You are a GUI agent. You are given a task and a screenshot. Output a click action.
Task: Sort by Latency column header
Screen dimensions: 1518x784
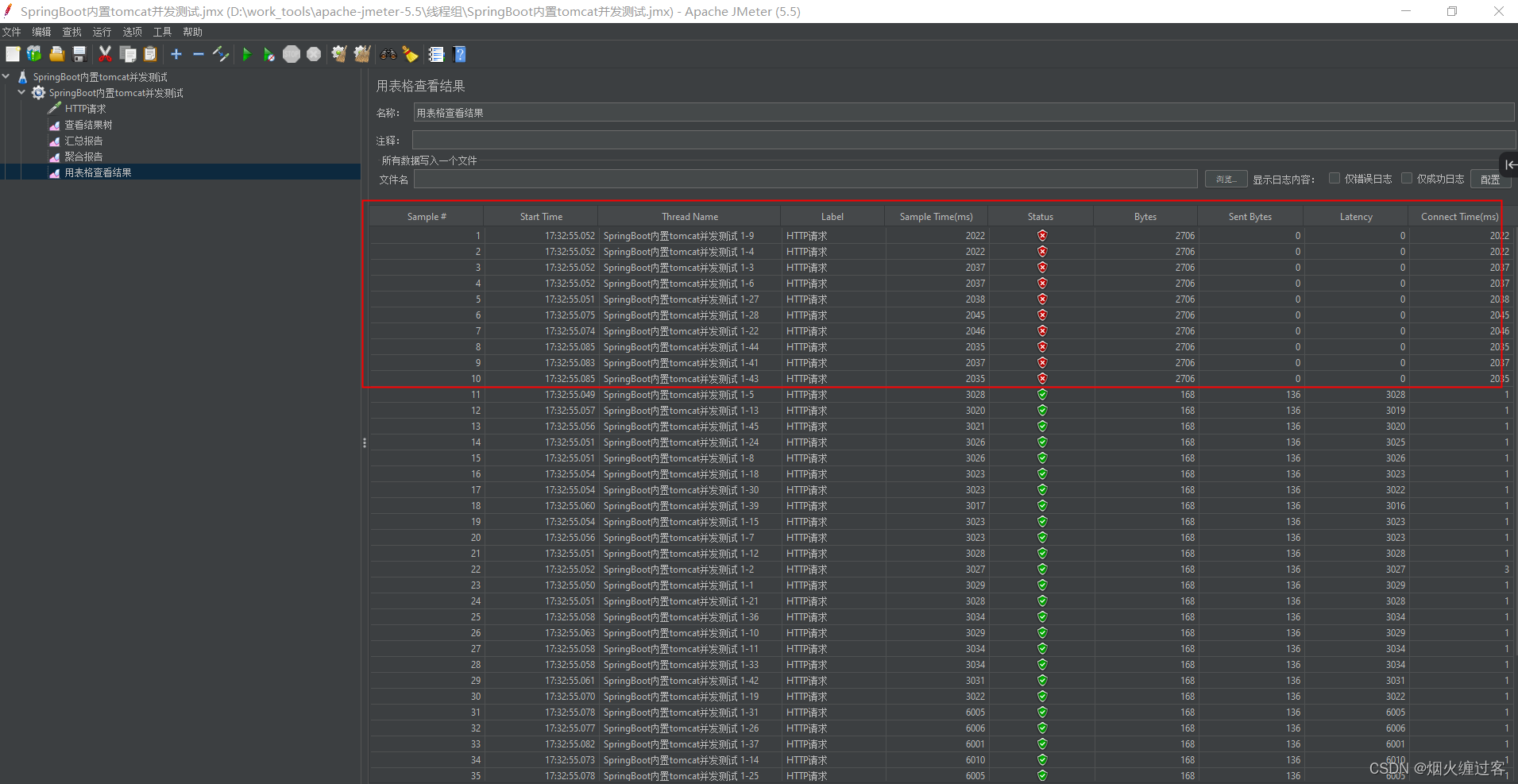tap(1356, 216)
